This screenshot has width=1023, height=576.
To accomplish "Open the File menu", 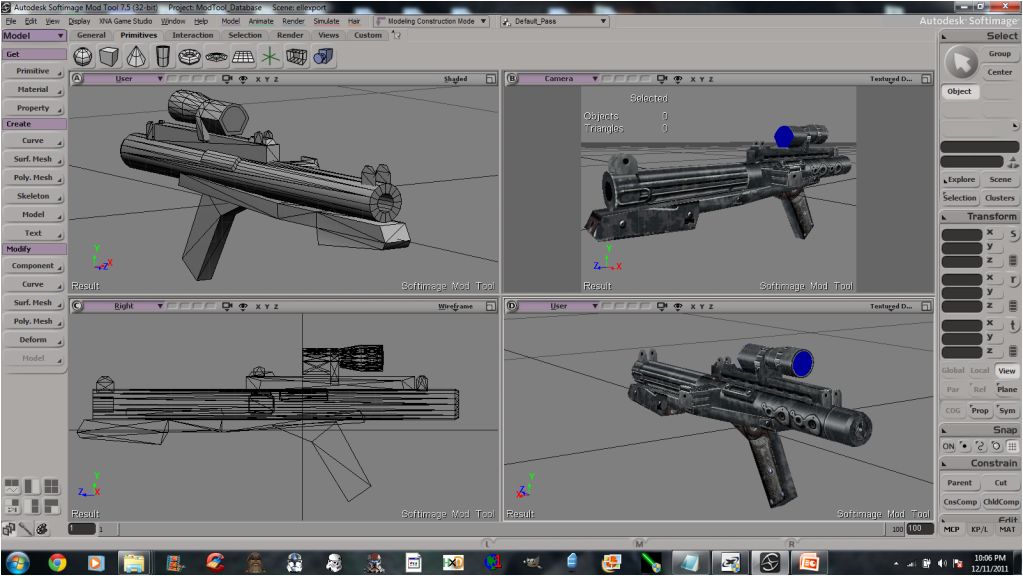I will point(10,22).
